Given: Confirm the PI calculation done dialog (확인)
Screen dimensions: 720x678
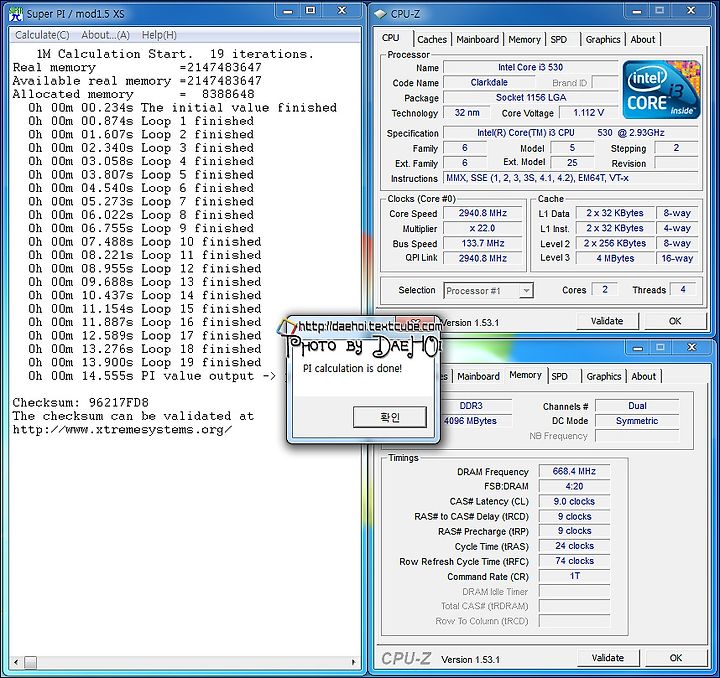Looking at the screenshot, I should [390, 417].
